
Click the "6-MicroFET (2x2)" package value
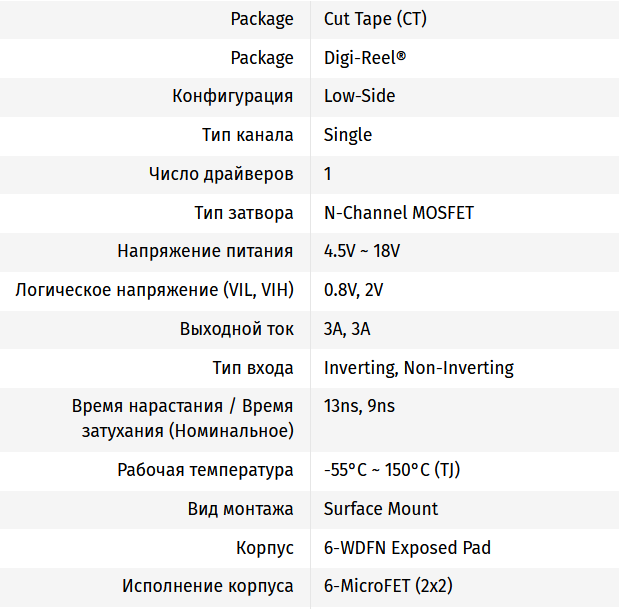point(394,586)
